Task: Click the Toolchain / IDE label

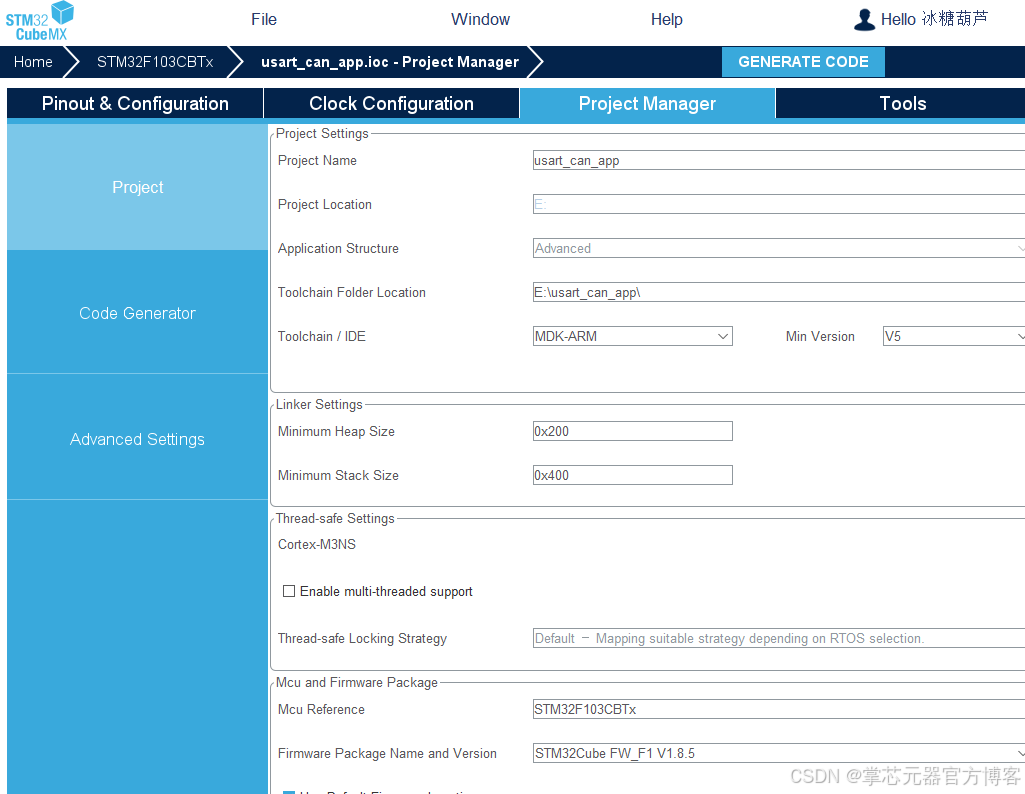Action: point(322,337)
